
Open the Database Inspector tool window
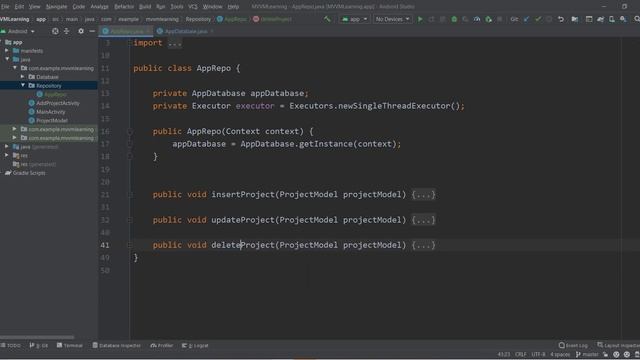[x=116, y=345]
